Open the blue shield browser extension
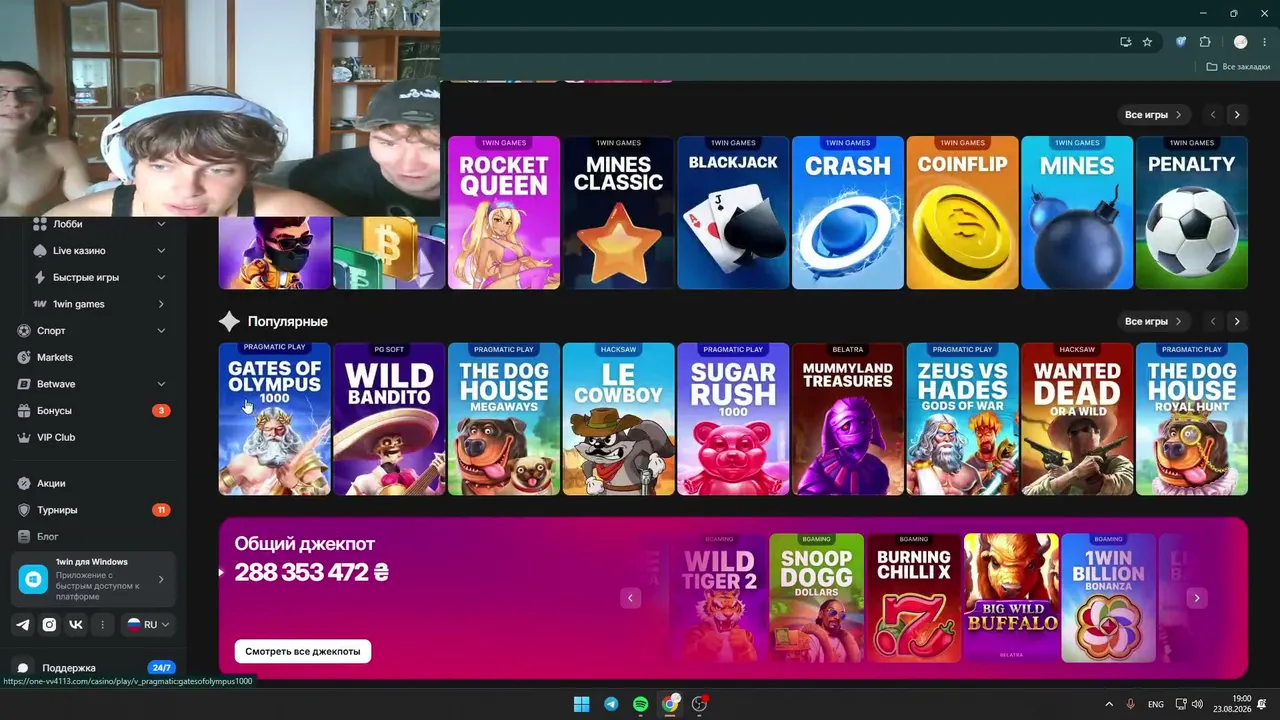Image resolution: width=1280 pixels, height=720 pixels. tap(1181, 42)
